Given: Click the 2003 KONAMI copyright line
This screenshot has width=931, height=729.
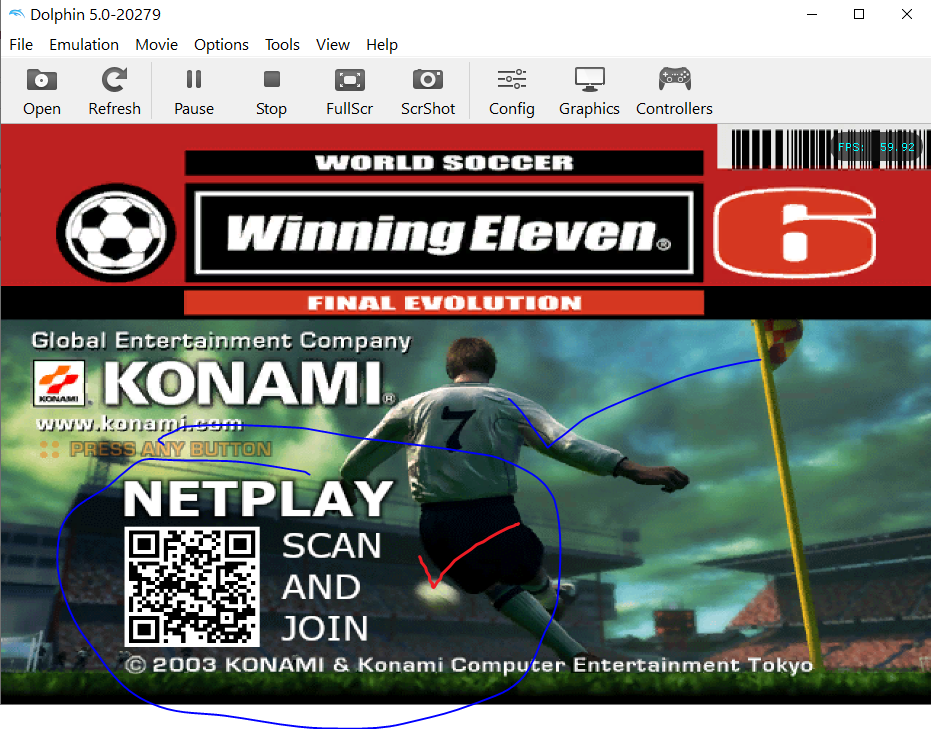Looking at the screenshot, I should 469,665.
